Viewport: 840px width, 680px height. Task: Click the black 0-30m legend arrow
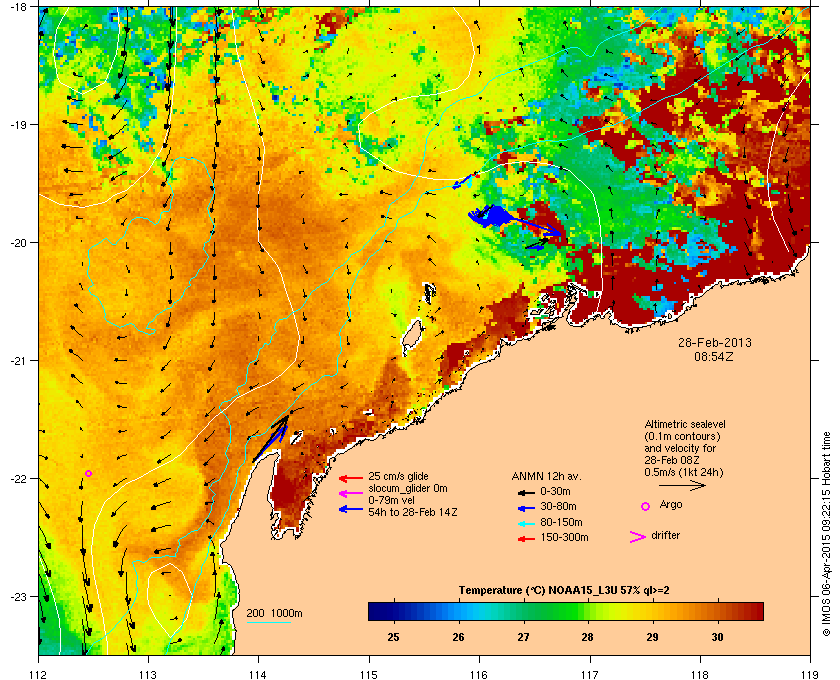pyautogui.click(x=527, y=492)
